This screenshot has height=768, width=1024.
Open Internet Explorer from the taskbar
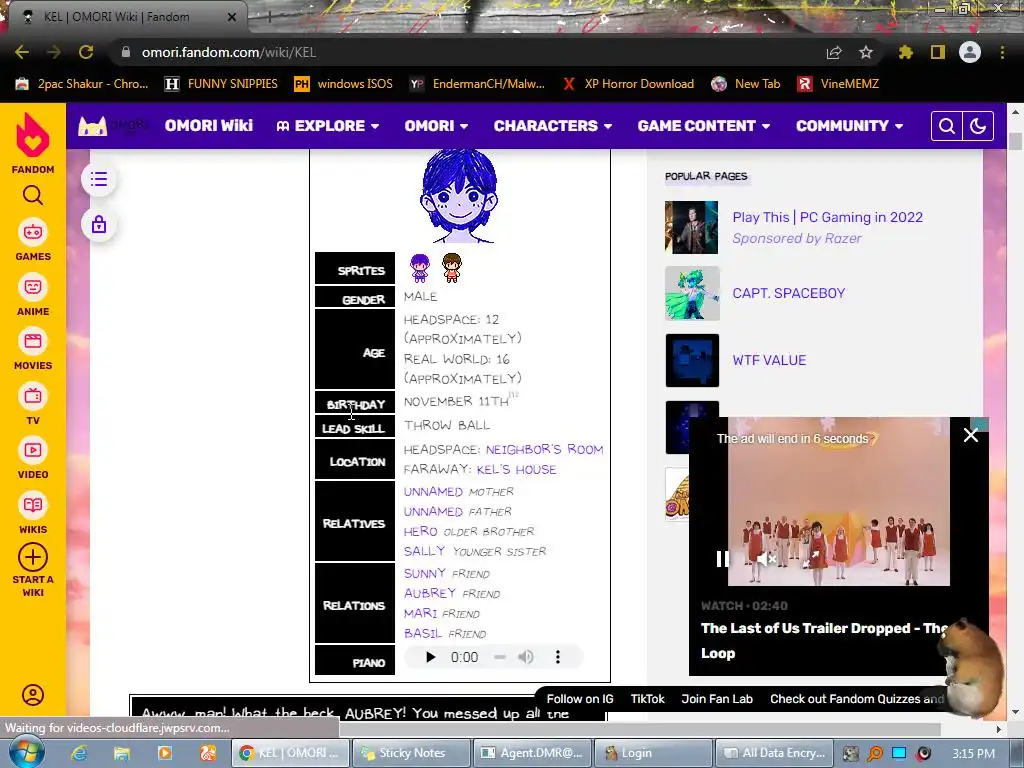(x=80, y=753)
